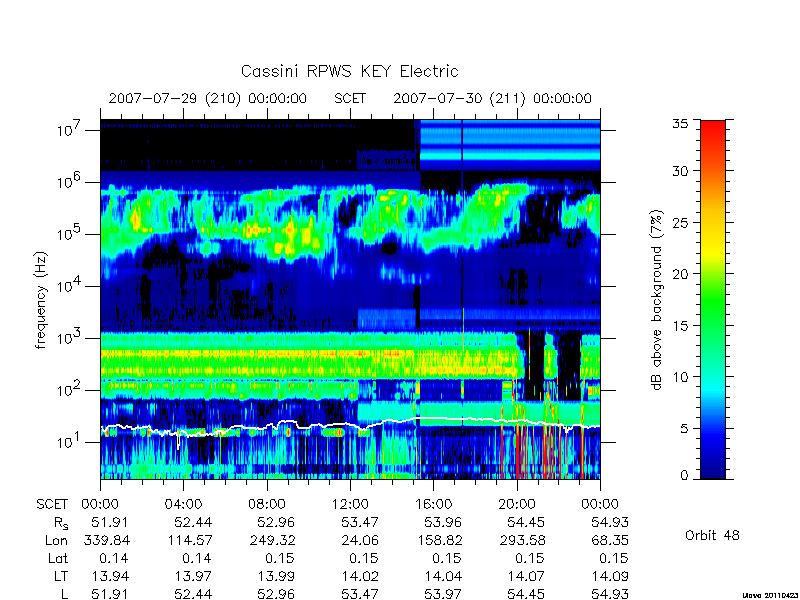Screen dimensions: 800x600
Task: Click the Rs row value 53.96
Action: pos(443,522)
